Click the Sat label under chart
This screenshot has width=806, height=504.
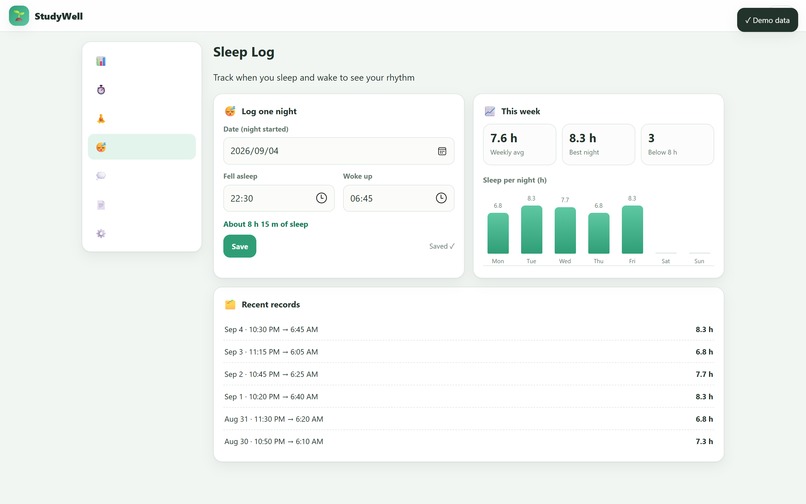666,261
